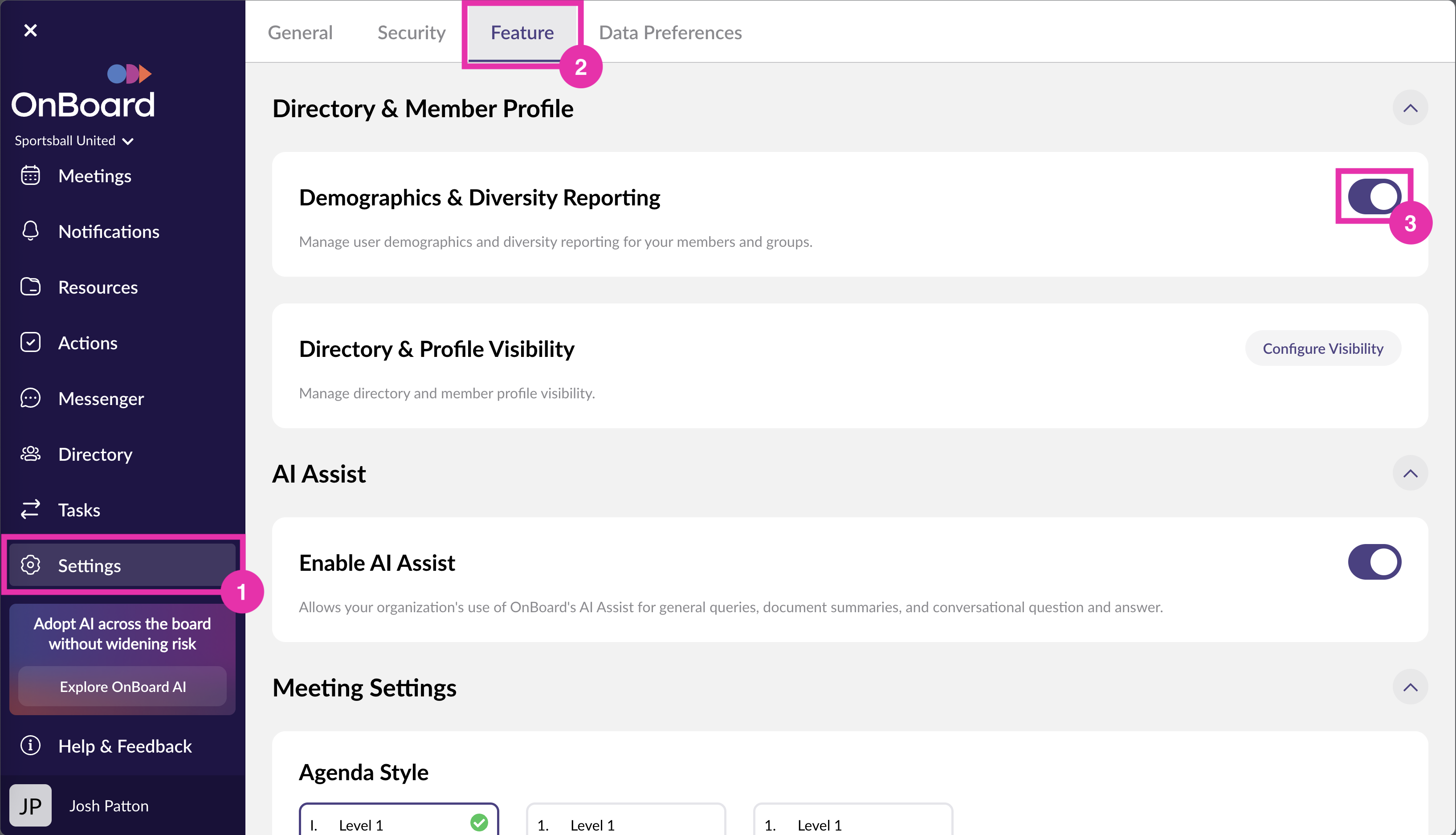Image resolution: width=1456 pixels, height=835 pixels.
Task: Click the OnBoard logo
Action: tap(83, 91)
